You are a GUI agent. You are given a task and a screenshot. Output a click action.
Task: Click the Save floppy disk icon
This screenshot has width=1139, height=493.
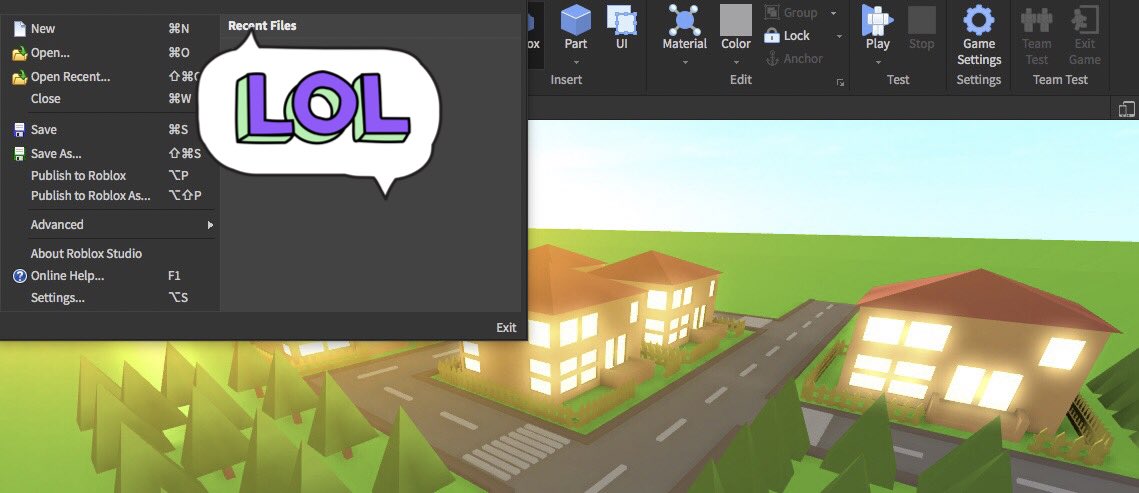[20, 130]
